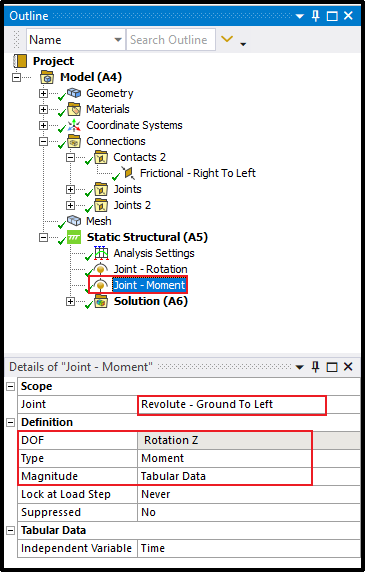Image resolution: width=365 pixels, height=572 pixels.
Task: Select the Joint - Rotation load icon
Action: pyautogui.click(x=101, y=269)
